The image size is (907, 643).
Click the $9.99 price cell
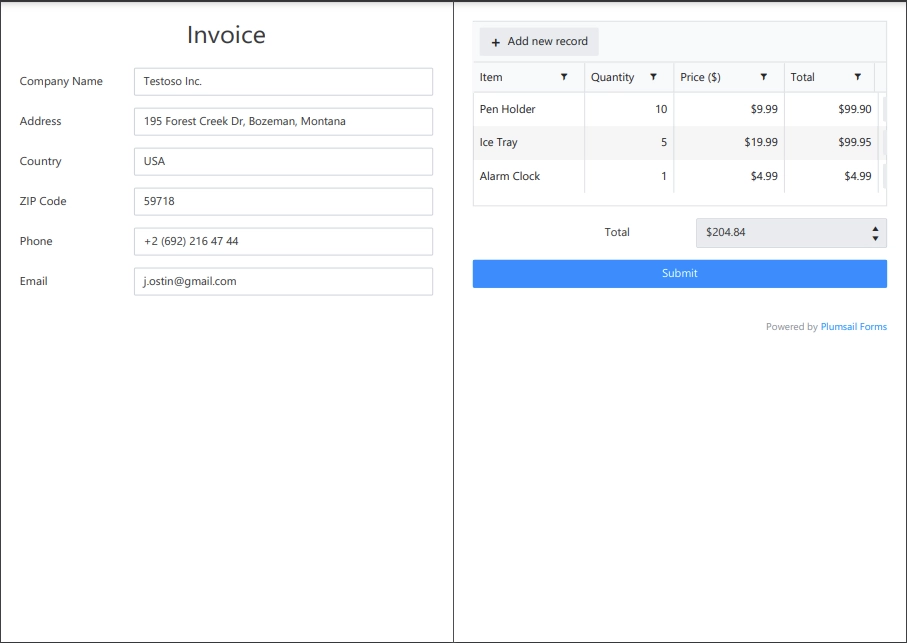click(x=729, y=109)
